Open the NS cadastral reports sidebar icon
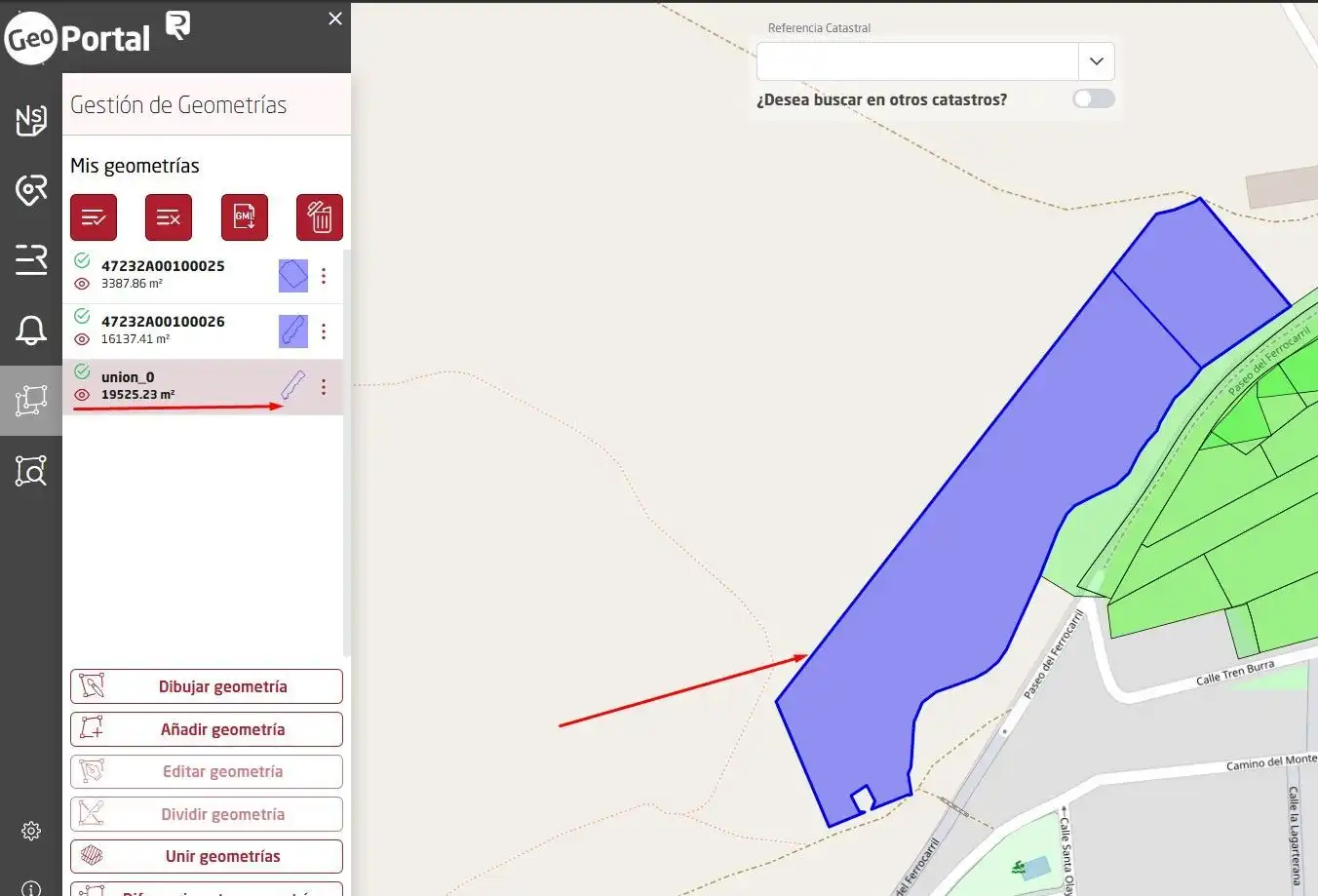 point(31,120)
